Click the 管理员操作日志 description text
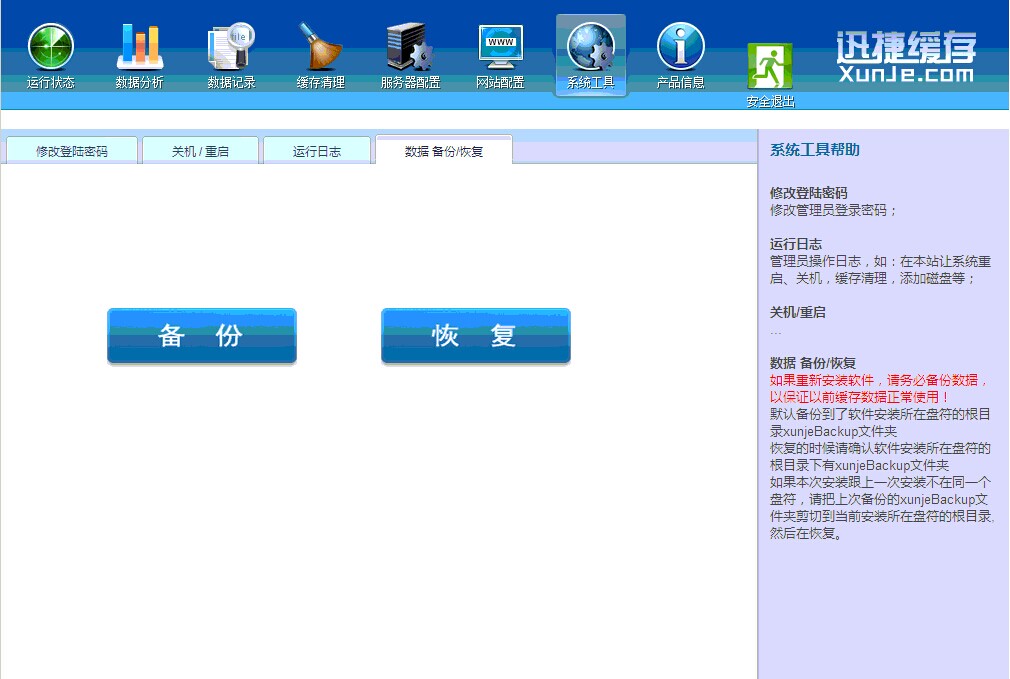The width and height of the screenshot is (1010, 679). [x=881, y=269]
